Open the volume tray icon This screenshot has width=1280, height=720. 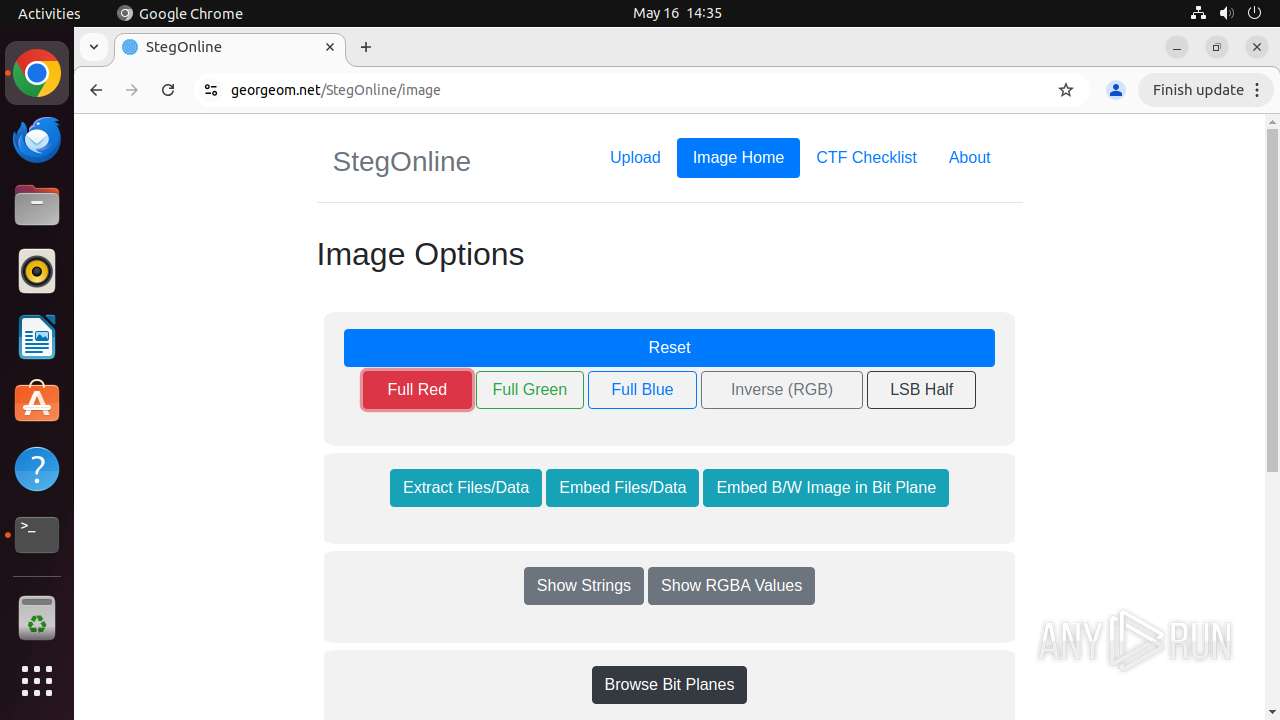1226,13
